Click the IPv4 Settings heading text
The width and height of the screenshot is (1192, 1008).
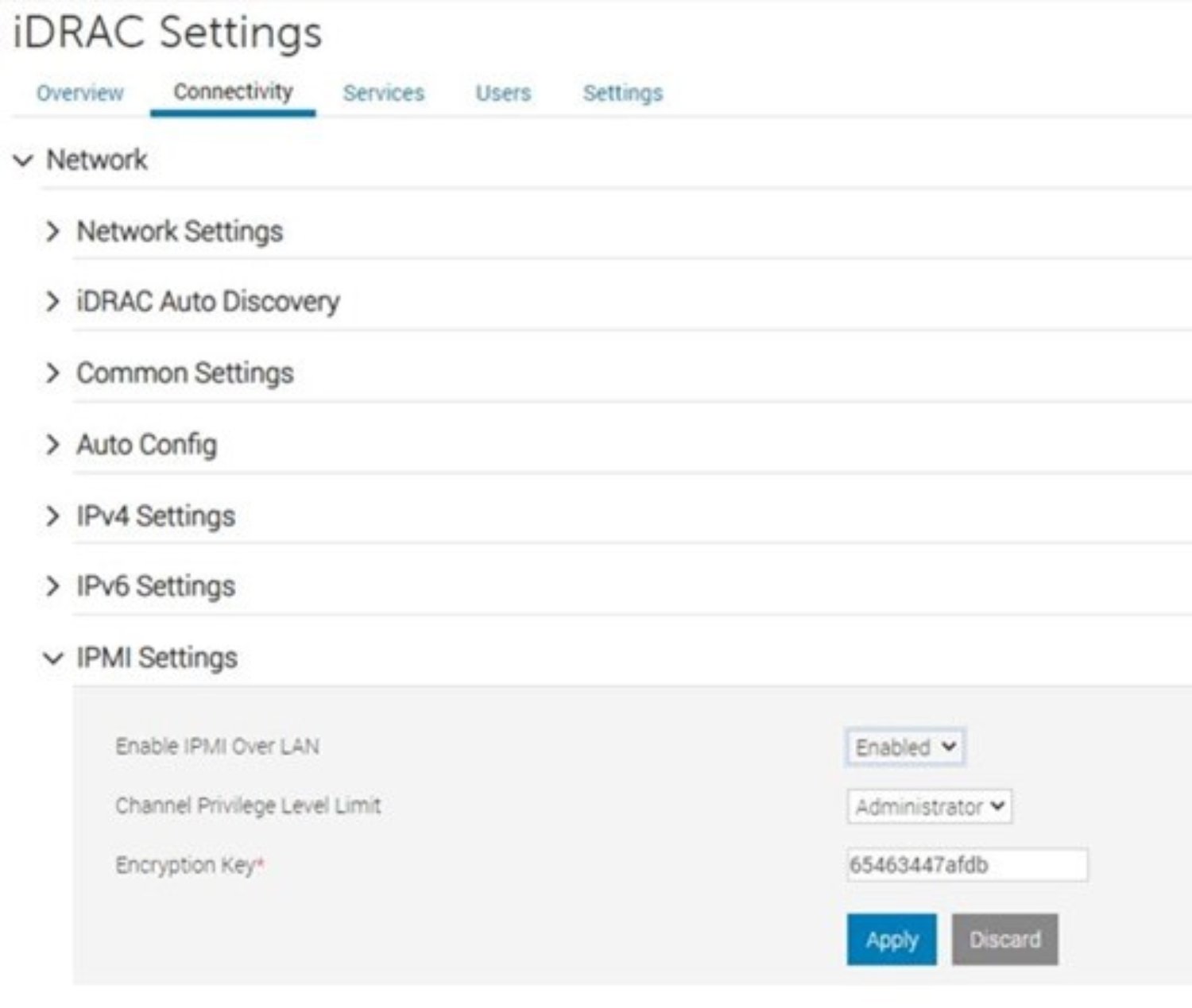(156, 516)
